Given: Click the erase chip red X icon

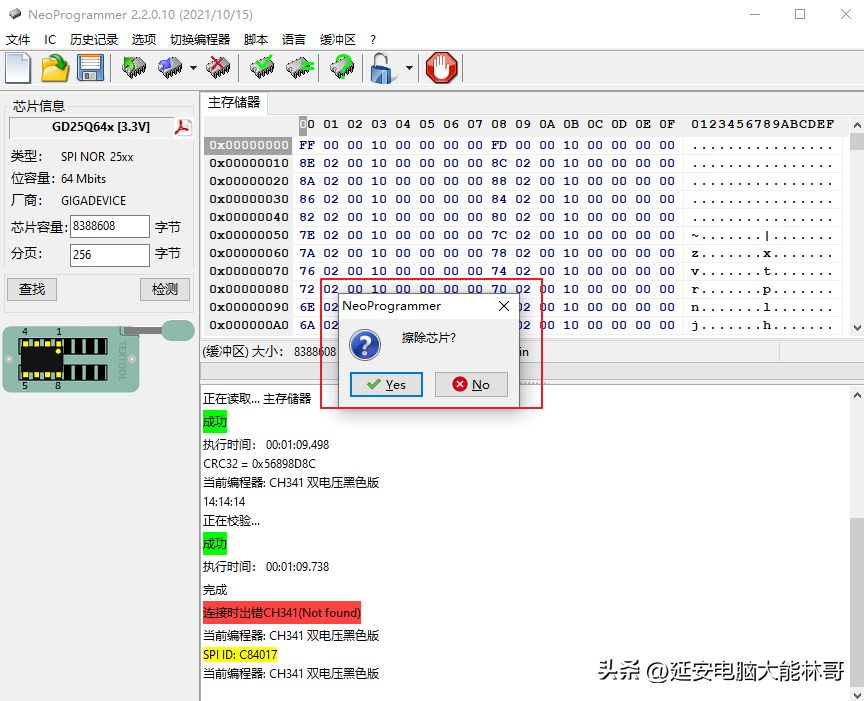Looking at the screenshot, I should click(x=218, y=68).
